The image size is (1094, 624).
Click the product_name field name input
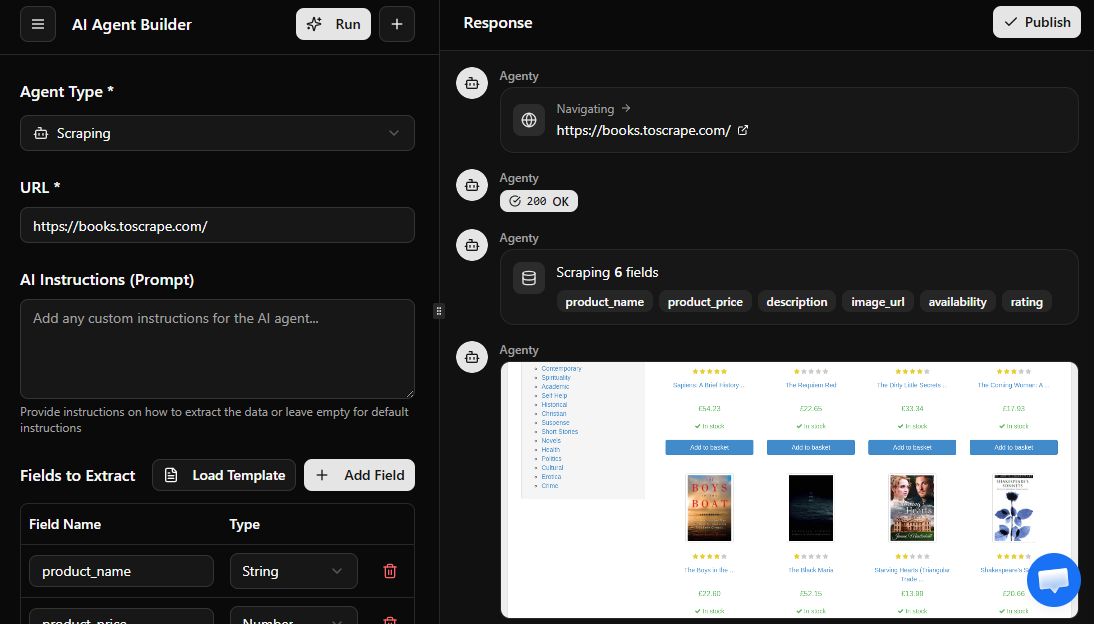point(121,571)
